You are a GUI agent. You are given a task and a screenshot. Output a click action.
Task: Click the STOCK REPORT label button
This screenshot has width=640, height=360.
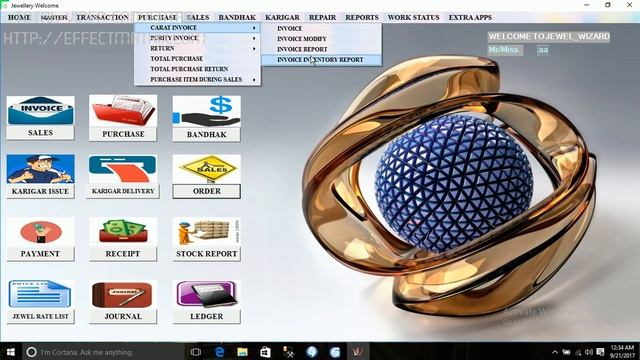pyautogui.click(x=207, y=254)
